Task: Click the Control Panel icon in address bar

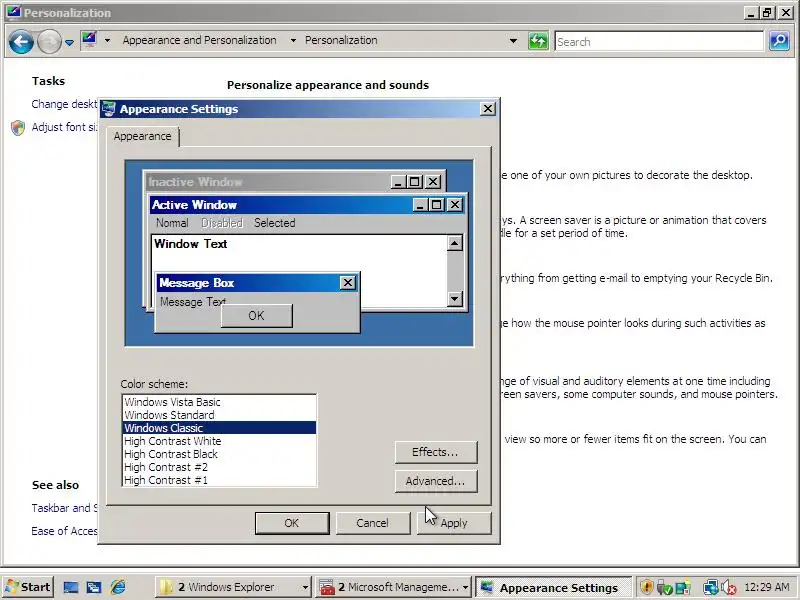Action: 89,40
